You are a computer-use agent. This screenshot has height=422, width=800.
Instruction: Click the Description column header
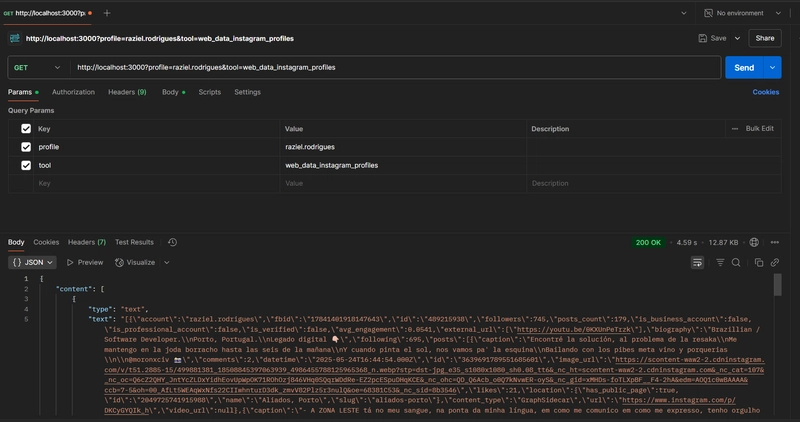(x=550, y=129)
